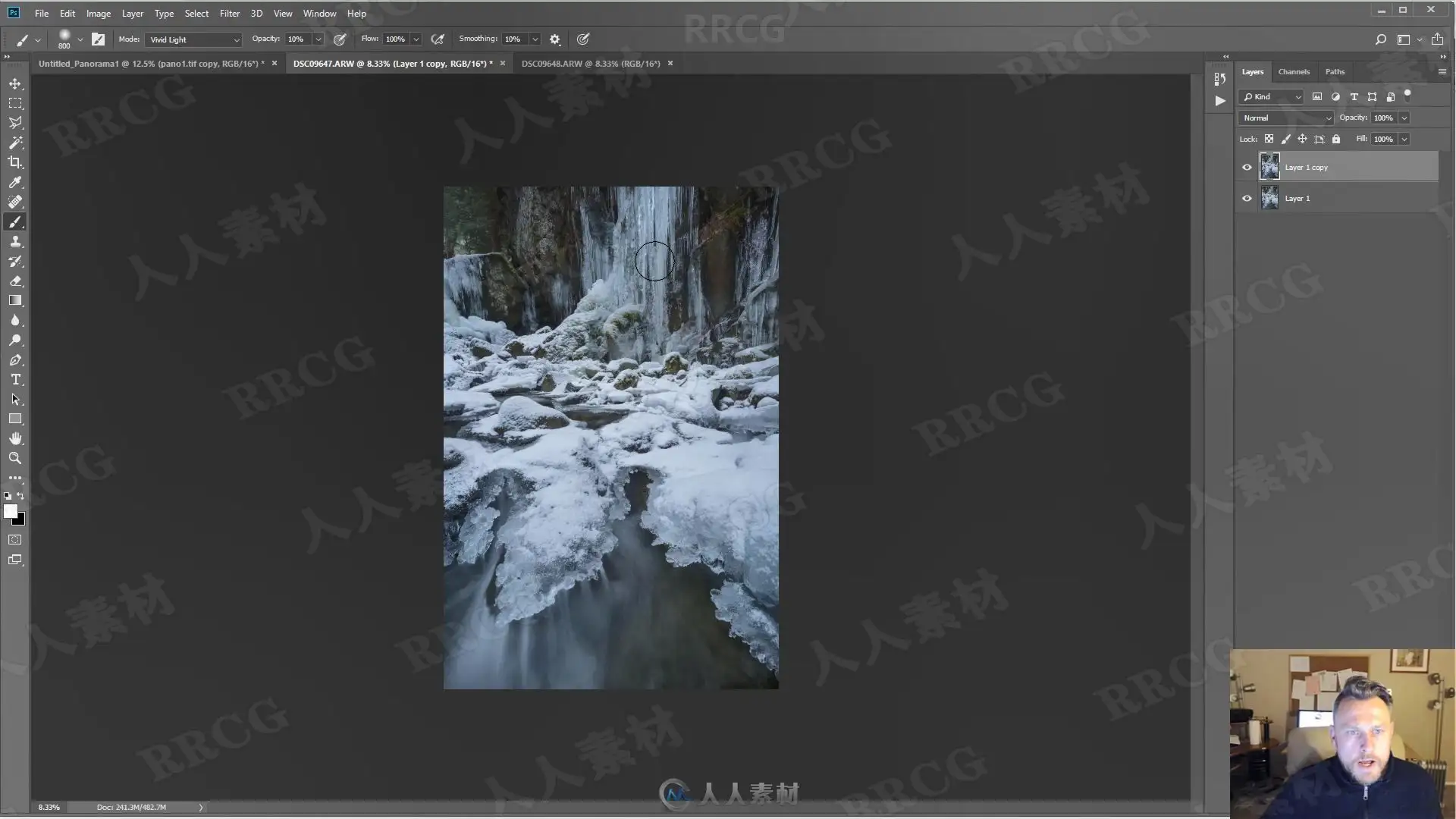Select the Hand tool

pyautogui.click(x=15, y=438)
